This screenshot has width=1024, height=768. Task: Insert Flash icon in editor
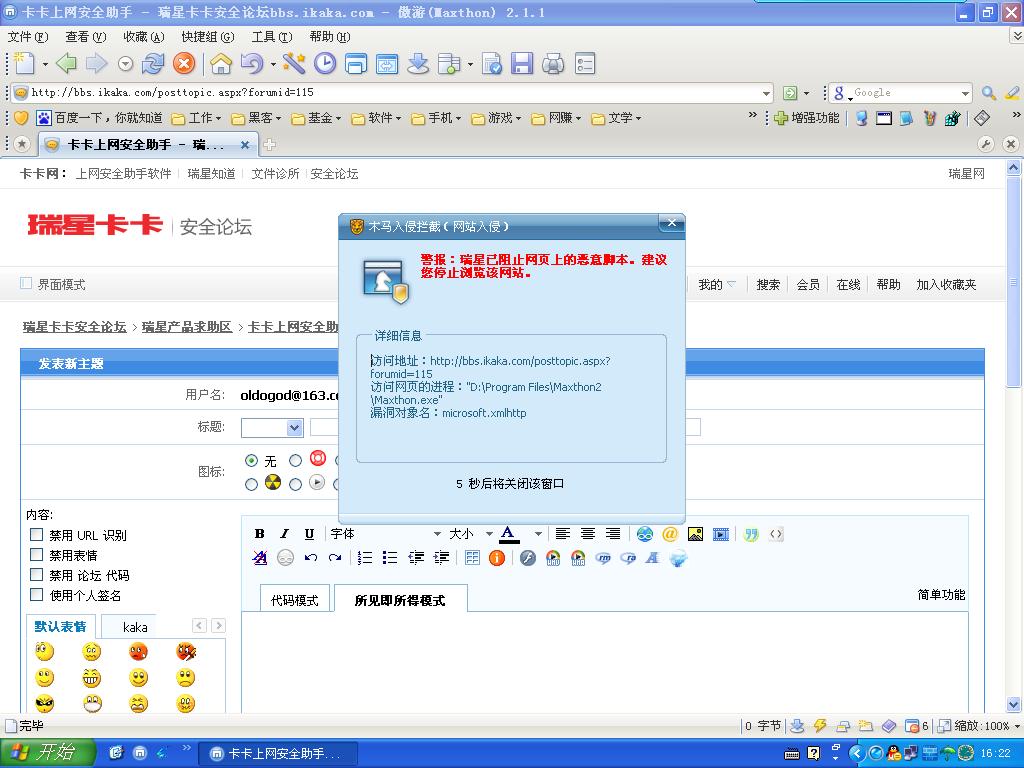pos(528,558)
